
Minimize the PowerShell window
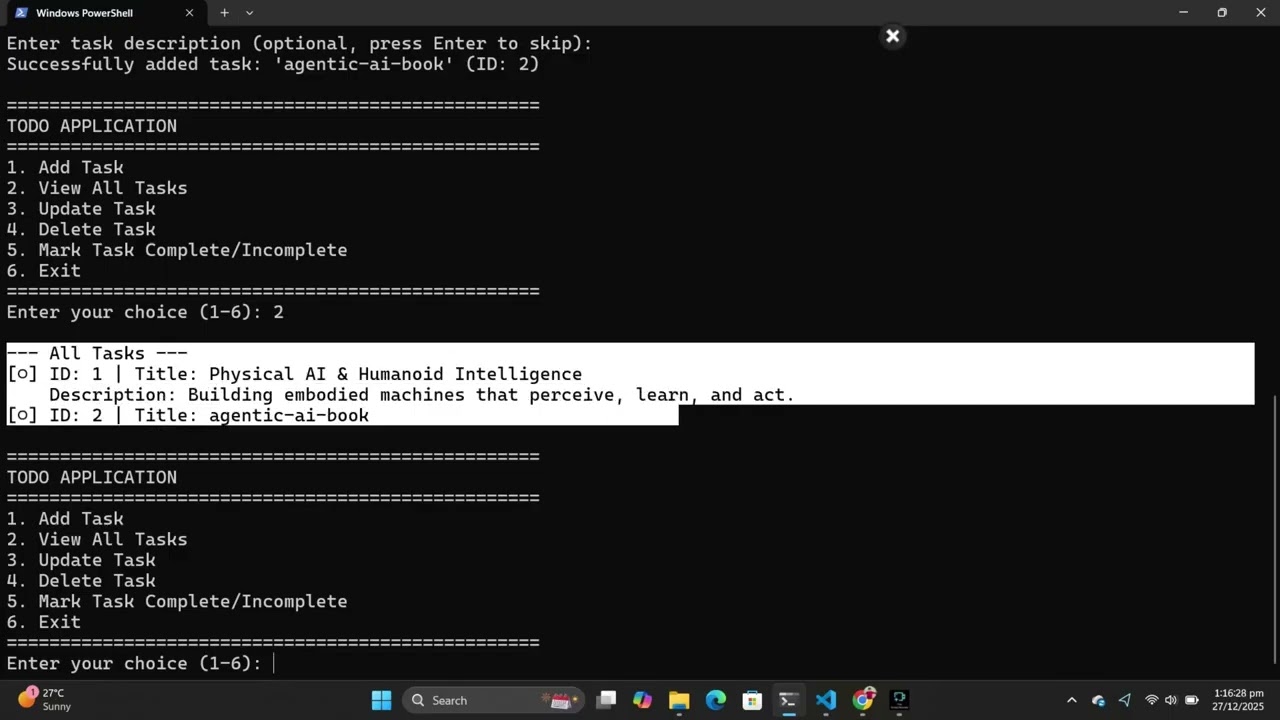pyautogui.click(x=1183, y=13)
